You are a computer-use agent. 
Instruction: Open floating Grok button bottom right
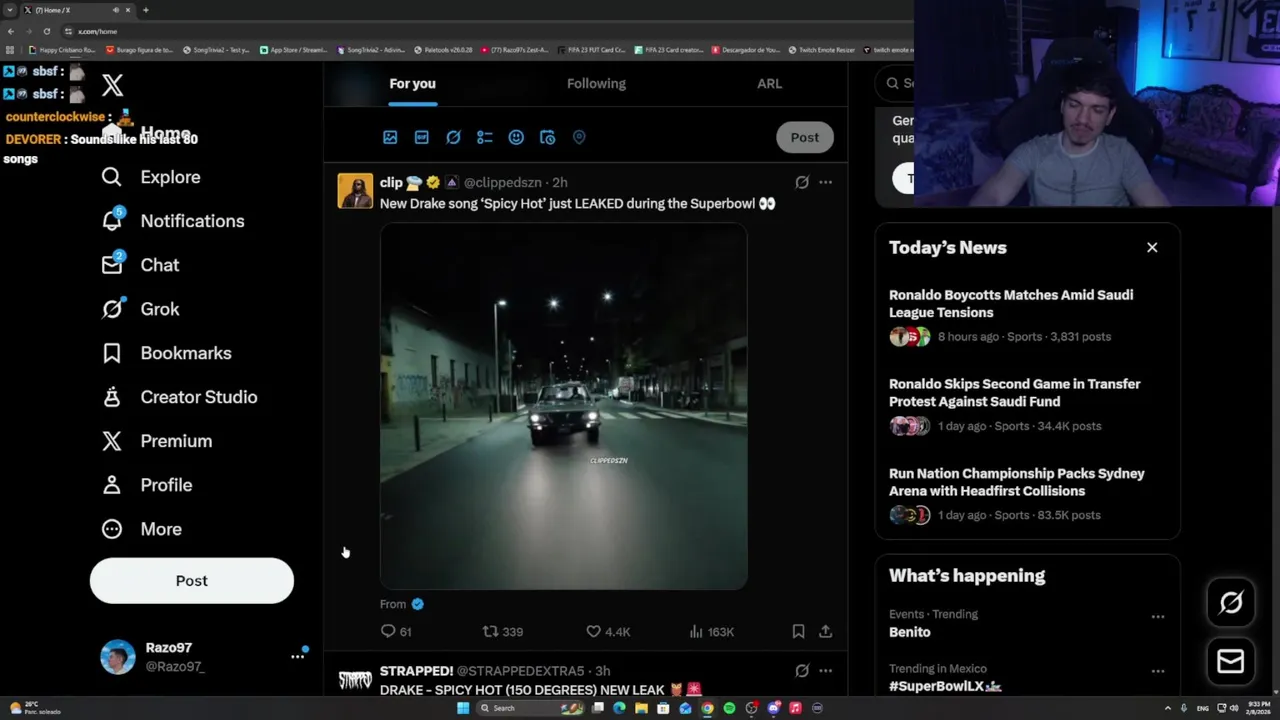point(1231,602)
